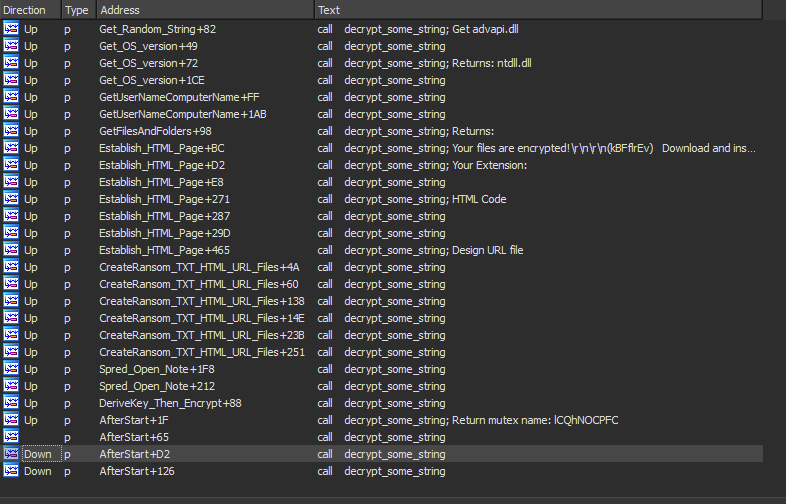Select address AfterStart+126
The width and height of the screenshot is (786, 504).
click(136, 471)
